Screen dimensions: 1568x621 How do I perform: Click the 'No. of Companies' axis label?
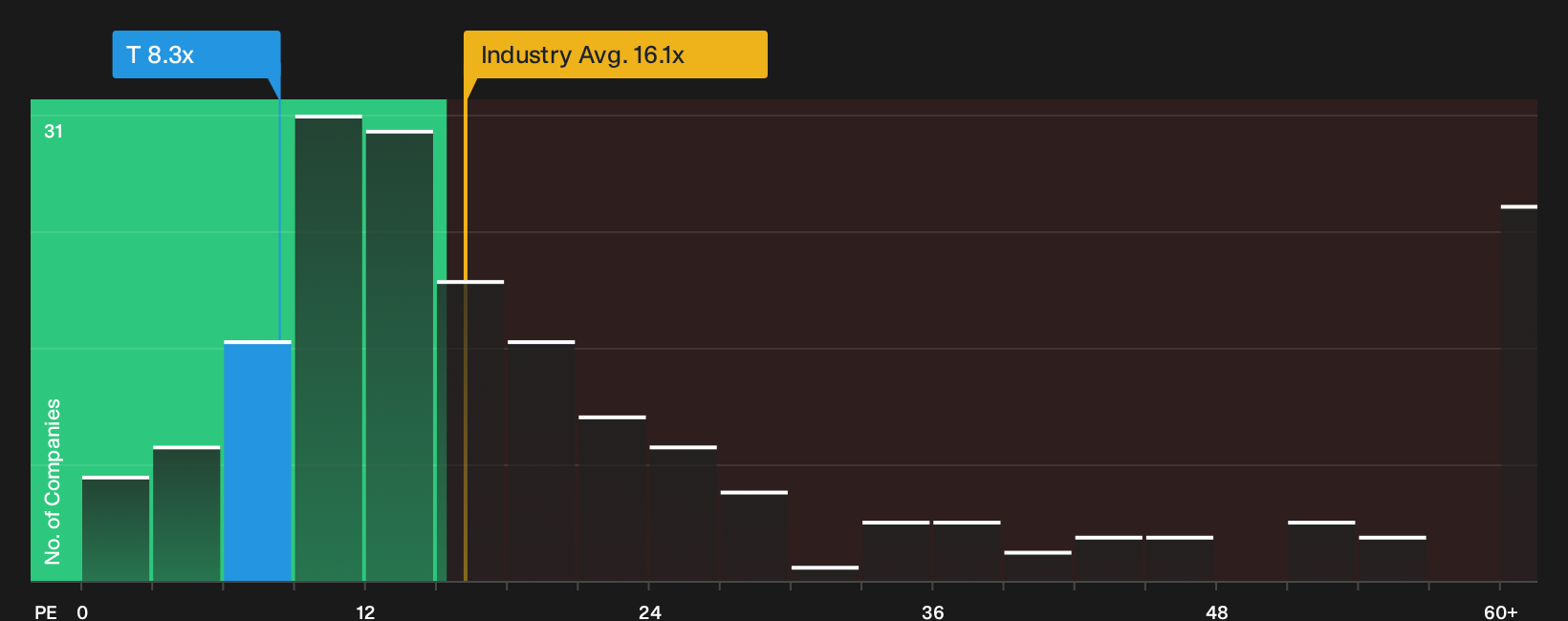point(53,481)
